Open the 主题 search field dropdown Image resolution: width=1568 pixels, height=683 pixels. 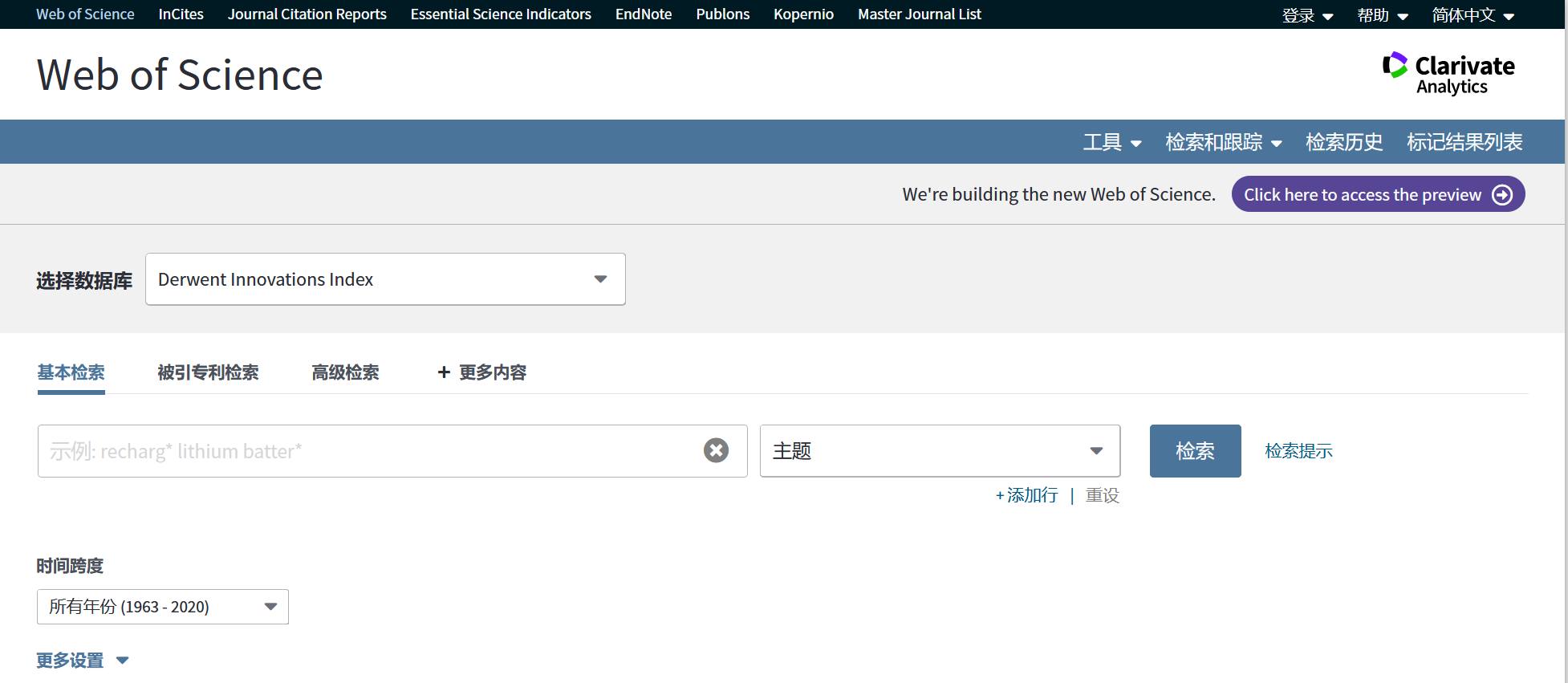(x=940, y=451)
